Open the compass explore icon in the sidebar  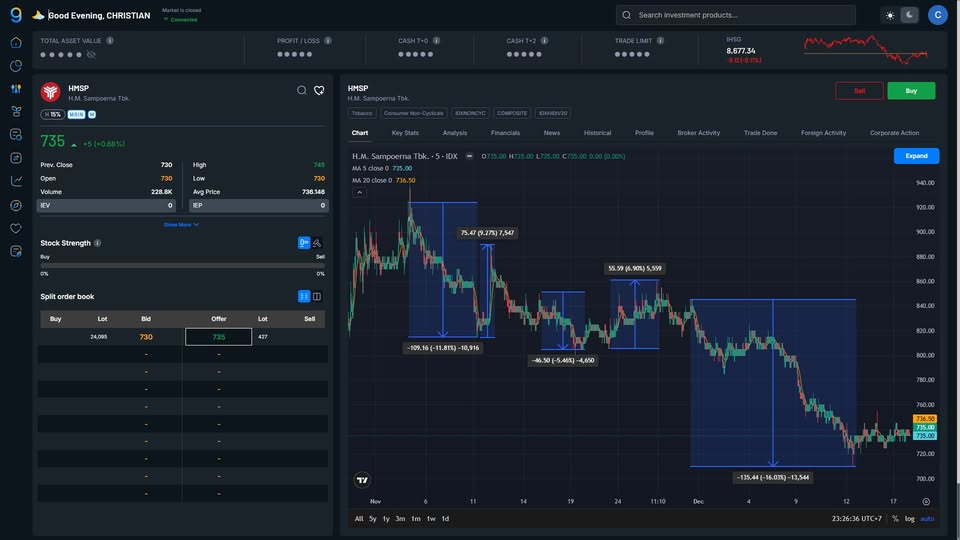coord(16,205)
